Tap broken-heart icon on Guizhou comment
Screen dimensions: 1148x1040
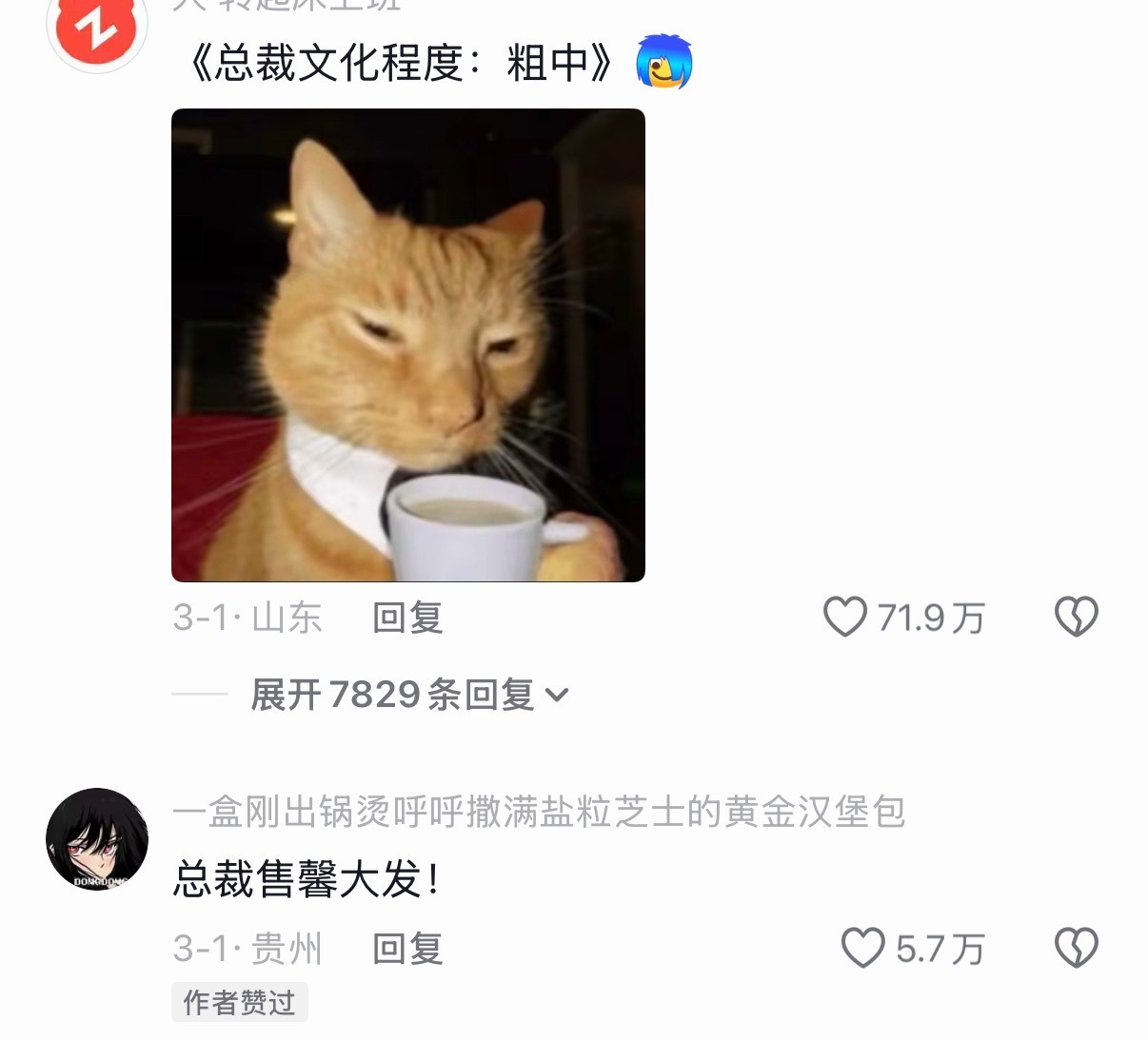click(x=1077, y=948)
